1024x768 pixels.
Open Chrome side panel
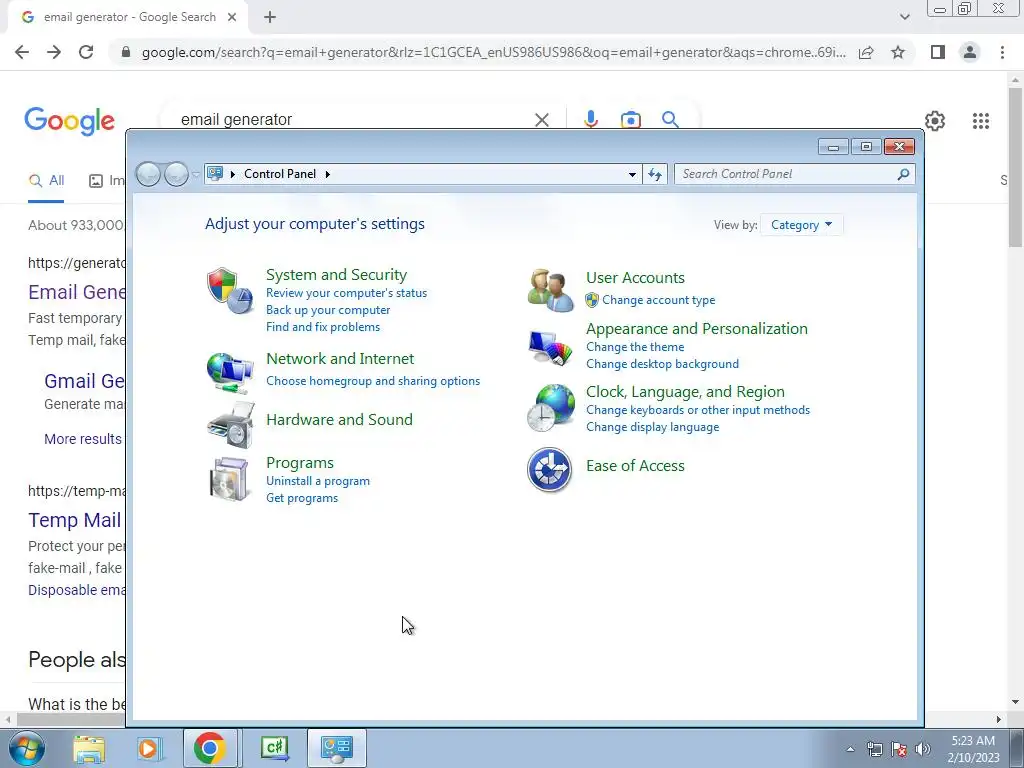pos(938,52)
